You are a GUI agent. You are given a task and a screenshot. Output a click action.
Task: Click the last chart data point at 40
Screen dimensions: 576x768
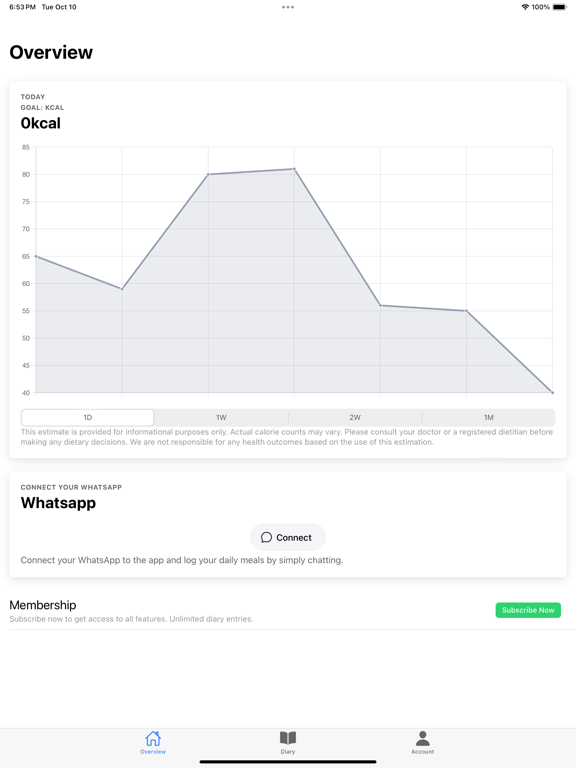[x=552, y=392]
